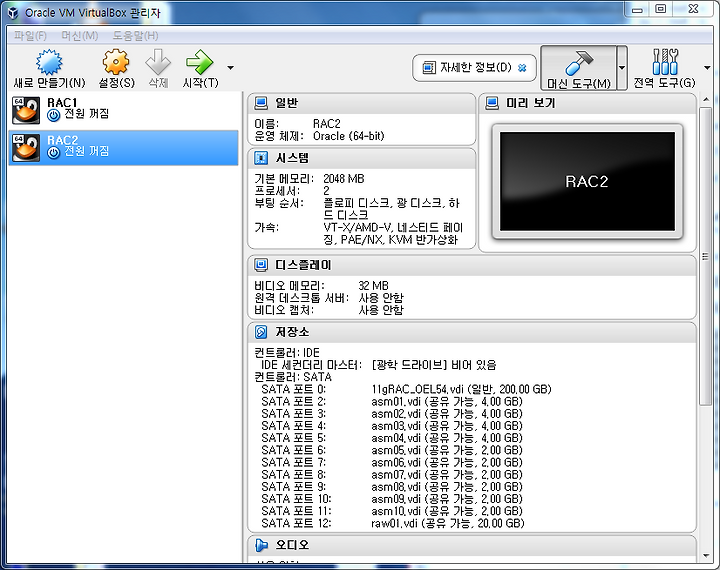Click the asm10.vdi disk entry
Image resolution: width=720 pixels, height=570 pixels.
coord(447,511)
